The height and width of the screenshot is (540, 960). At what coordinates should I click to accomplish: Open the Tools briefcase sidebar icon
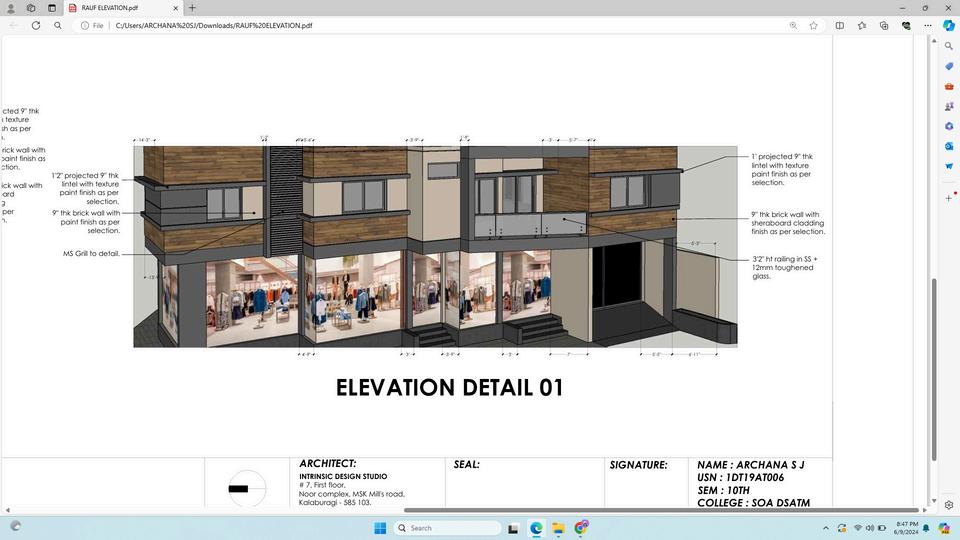click(949, 86)
